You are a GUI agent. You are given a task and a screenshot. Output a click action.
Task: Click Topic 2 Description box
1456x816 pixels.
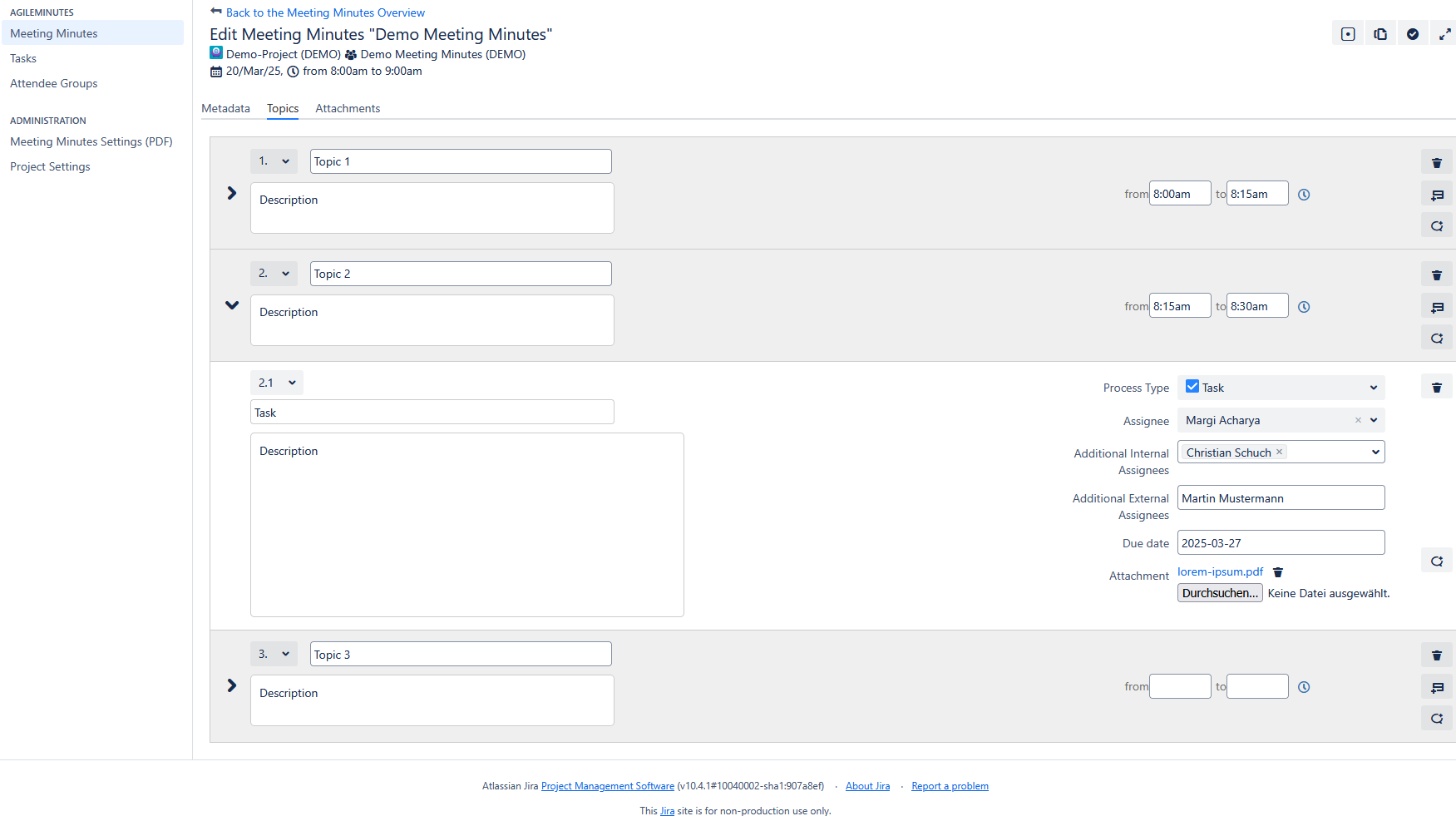[x=432, y=320]
